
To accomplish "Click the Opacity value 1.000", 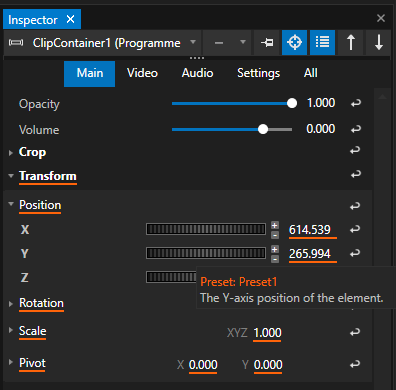I will pyautogui.click(x=321, y=103).
